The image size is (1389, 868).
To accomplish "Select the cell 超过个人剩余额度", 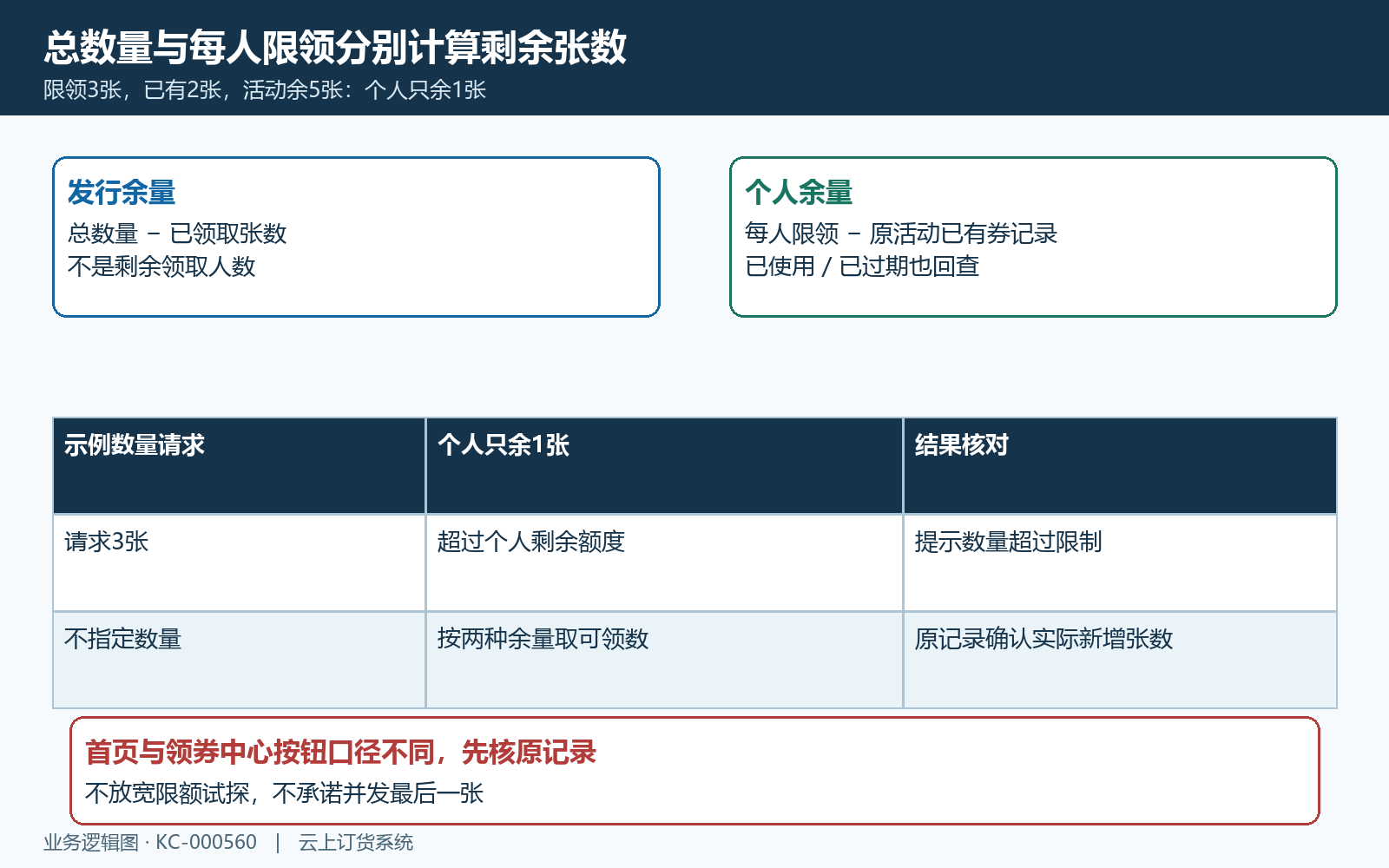I will point(664,562).
